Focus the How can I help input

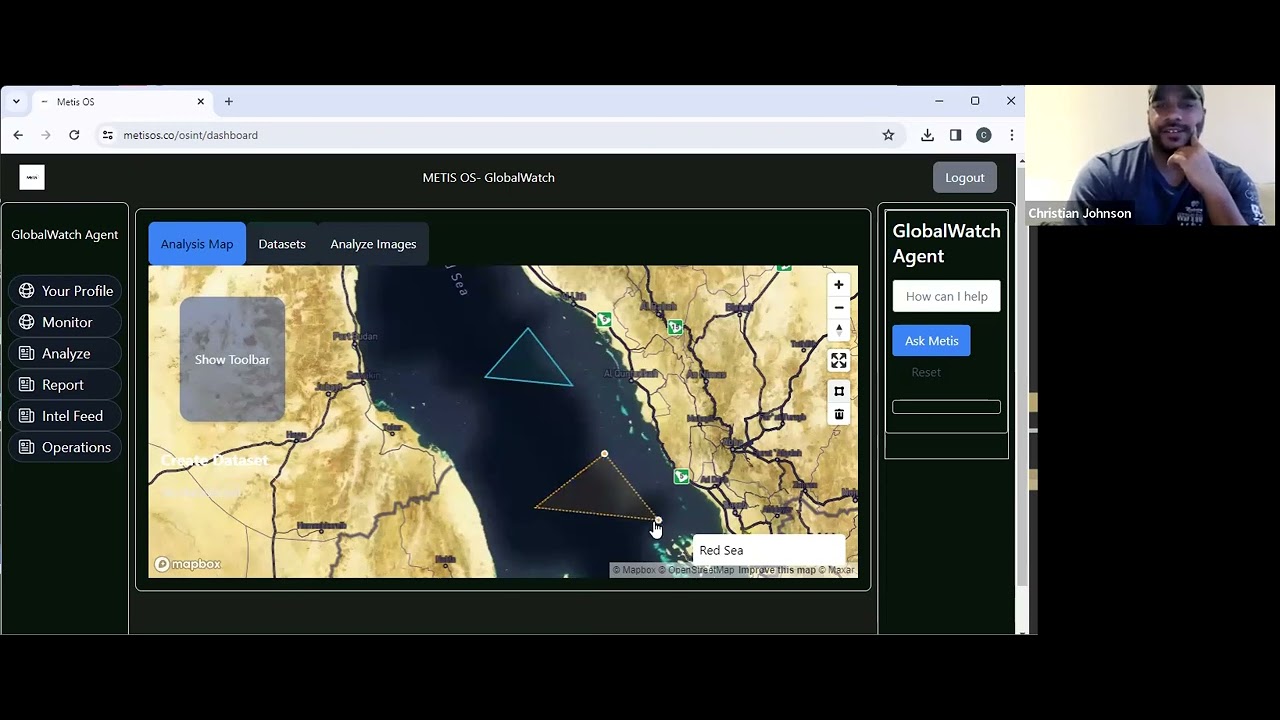[x=946, y=296]
